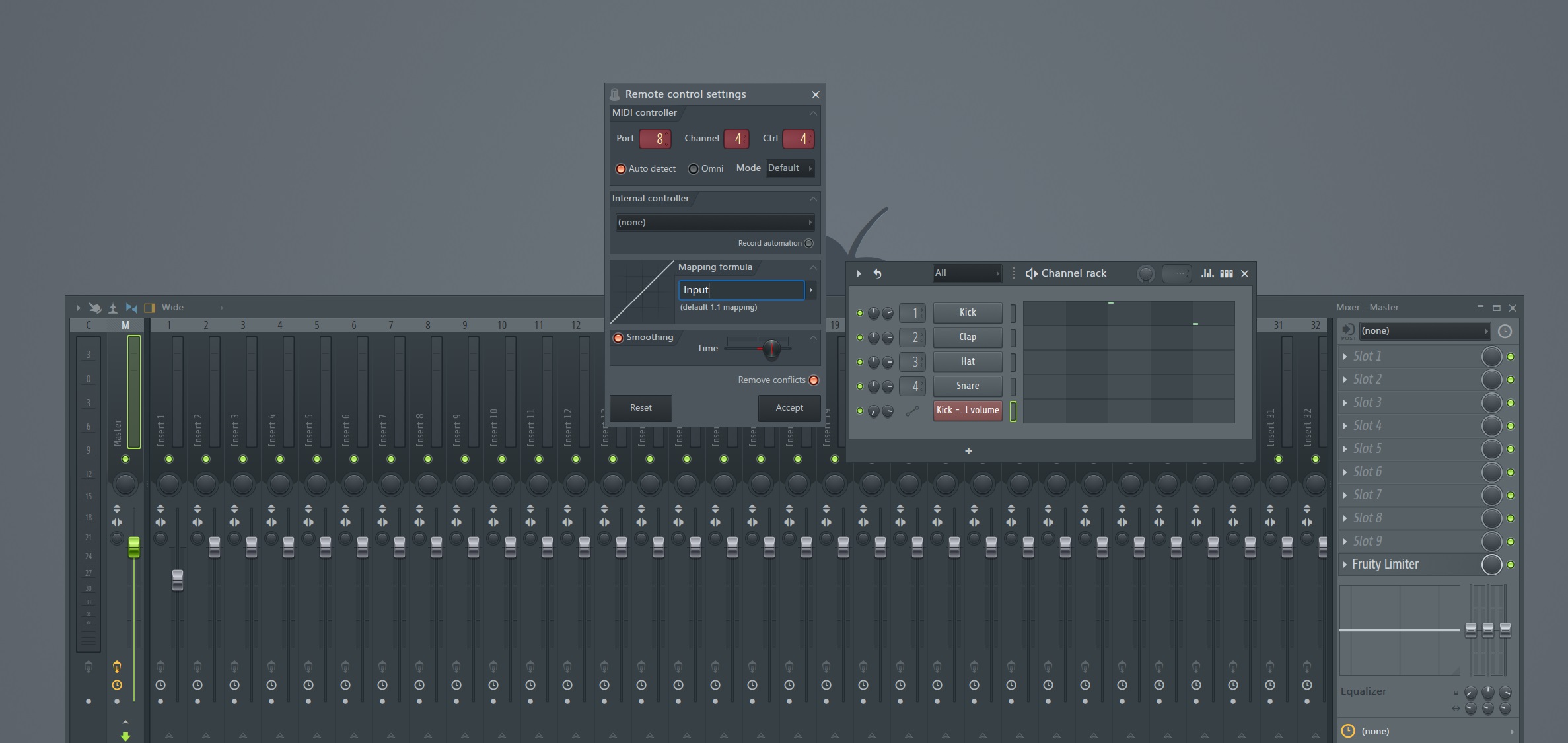This screenshot has width=1568, height=743.
Task: Toggle the blue waveform view icon in mixer
Action: (x=131, y=308)
